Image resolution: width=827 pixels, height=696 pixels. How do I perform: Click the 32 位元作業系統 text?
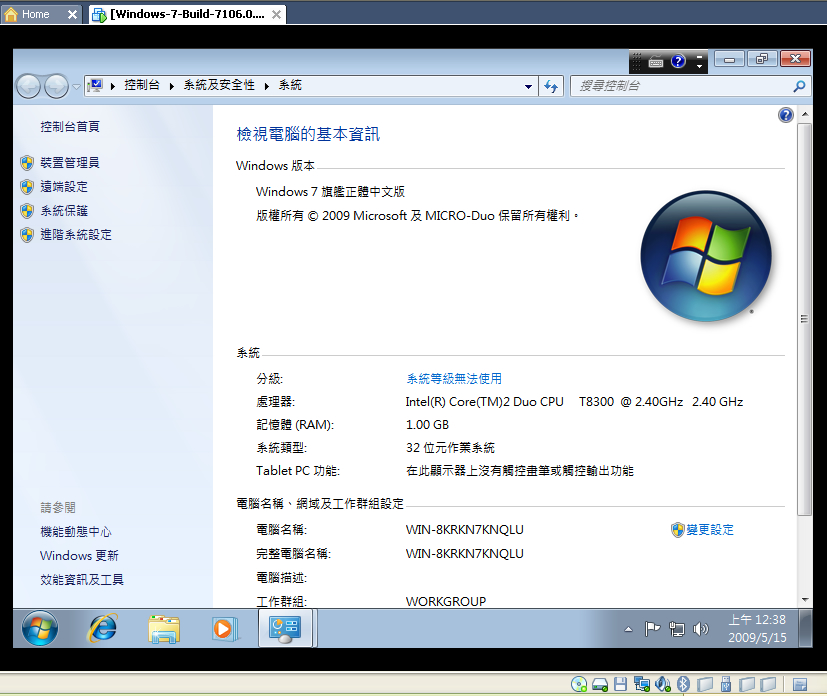[450, 448]
